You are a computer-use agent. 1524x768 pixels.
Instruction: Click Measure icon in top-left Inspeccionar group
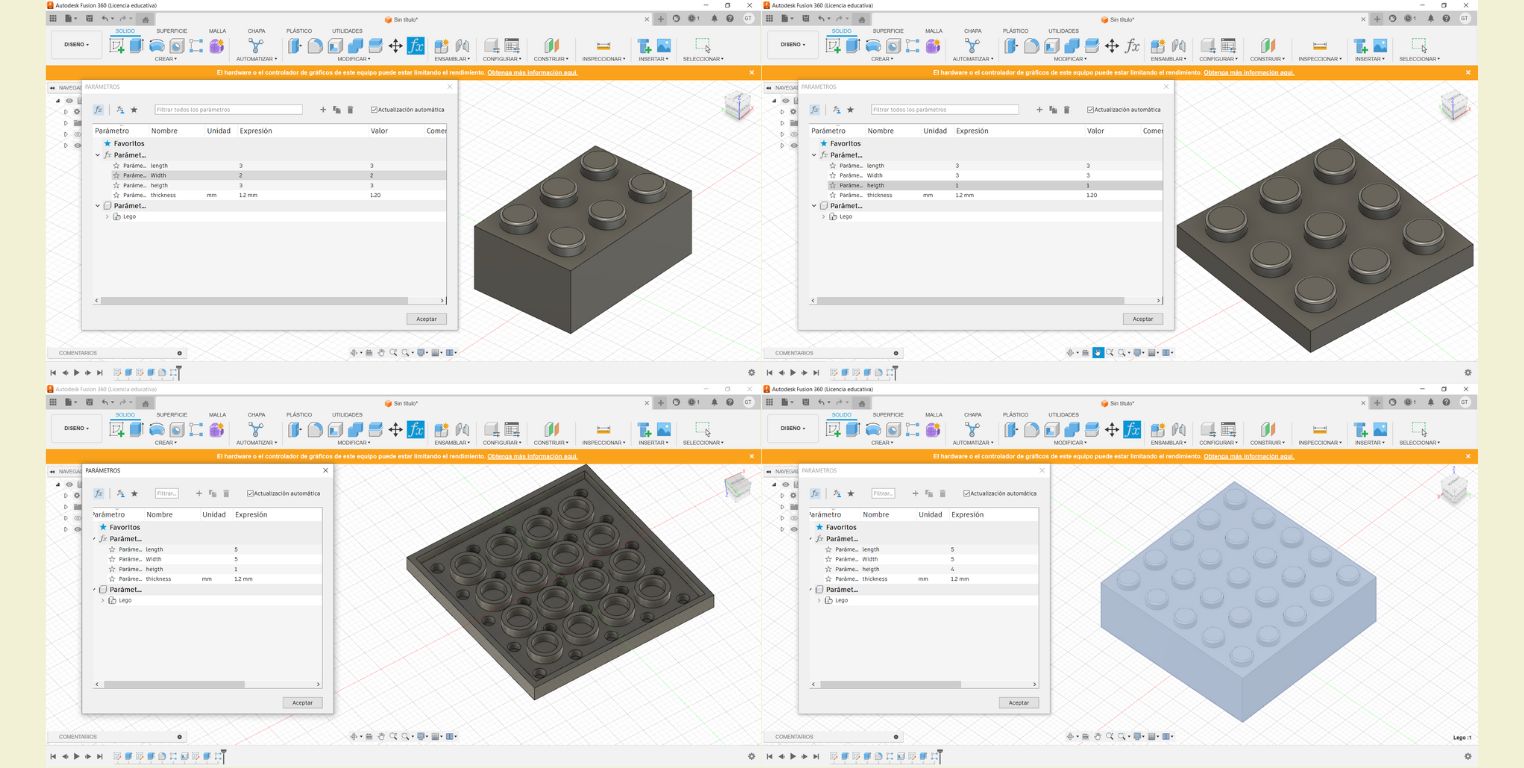[x=603, y=46]
